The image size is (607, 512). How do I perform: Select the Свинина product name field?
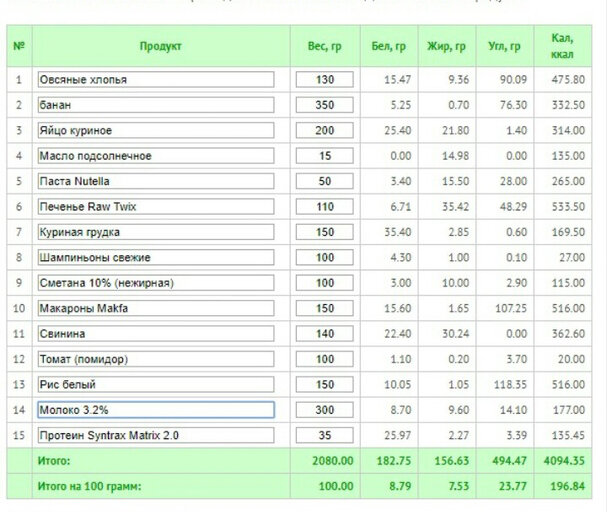[x=156, y=334]
